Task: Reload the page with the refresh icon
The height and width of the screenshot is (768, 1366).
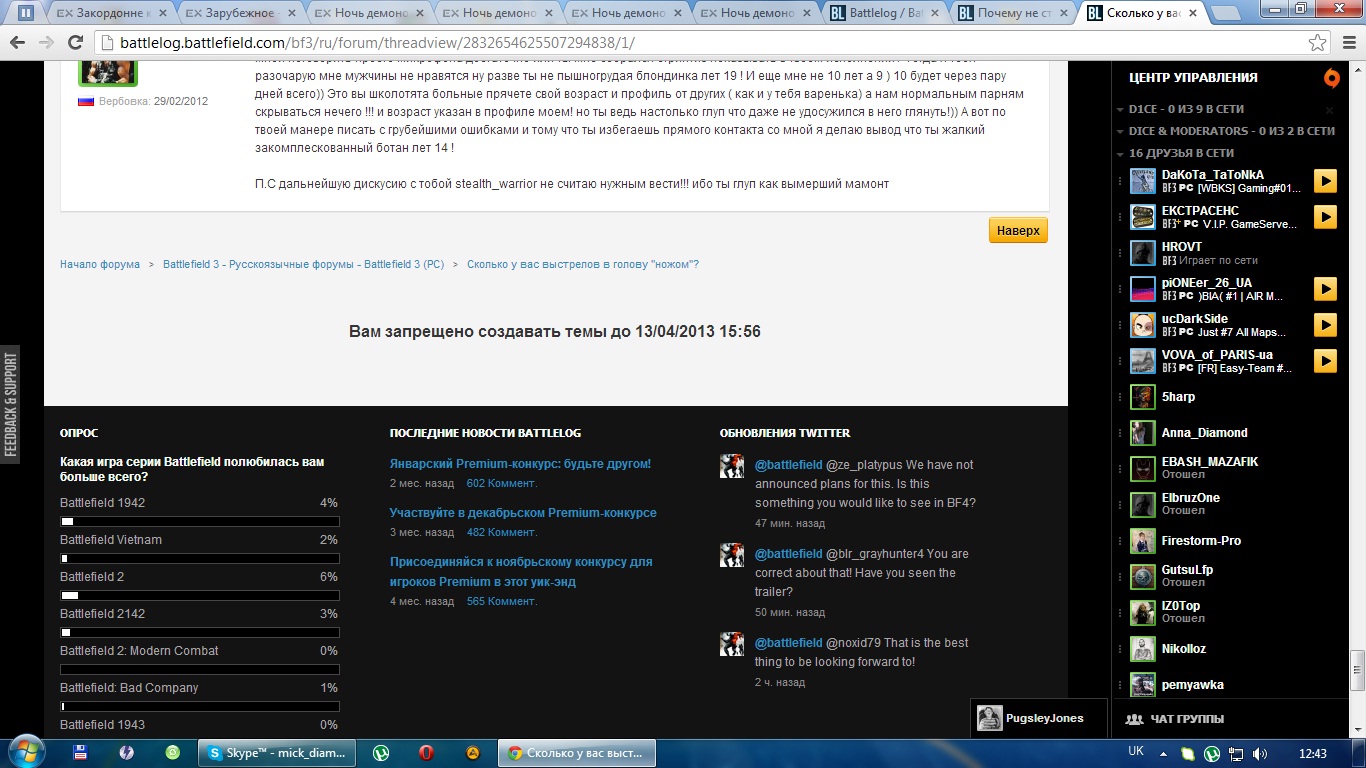Action: [75, 43]
